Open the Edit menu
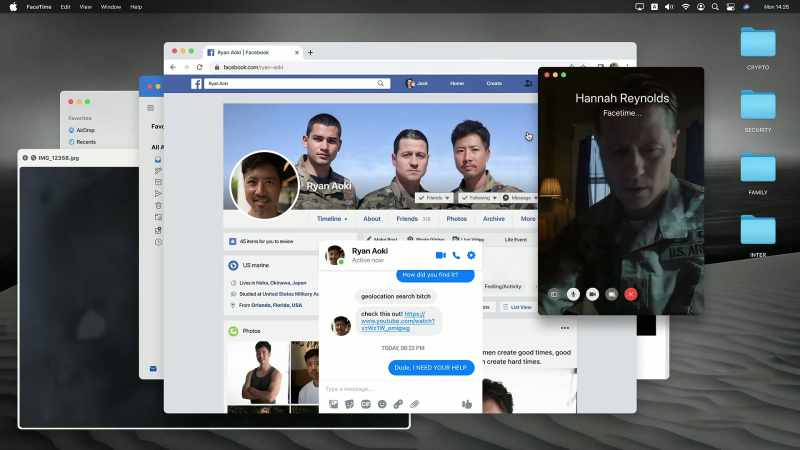Screen dimensions: 800x450 [x=65, y=7]
